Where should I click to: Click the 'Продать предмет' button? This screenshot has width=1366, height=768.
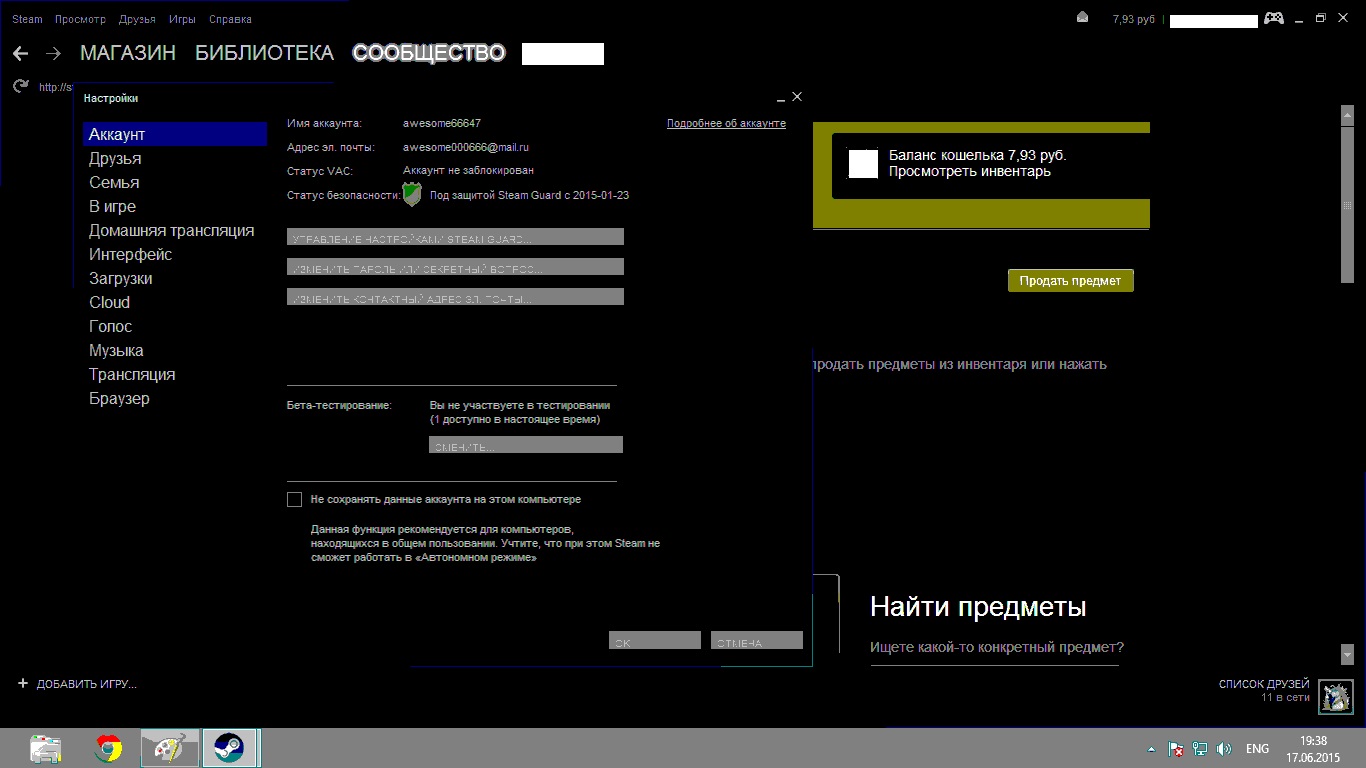[x=1070, y=280]
